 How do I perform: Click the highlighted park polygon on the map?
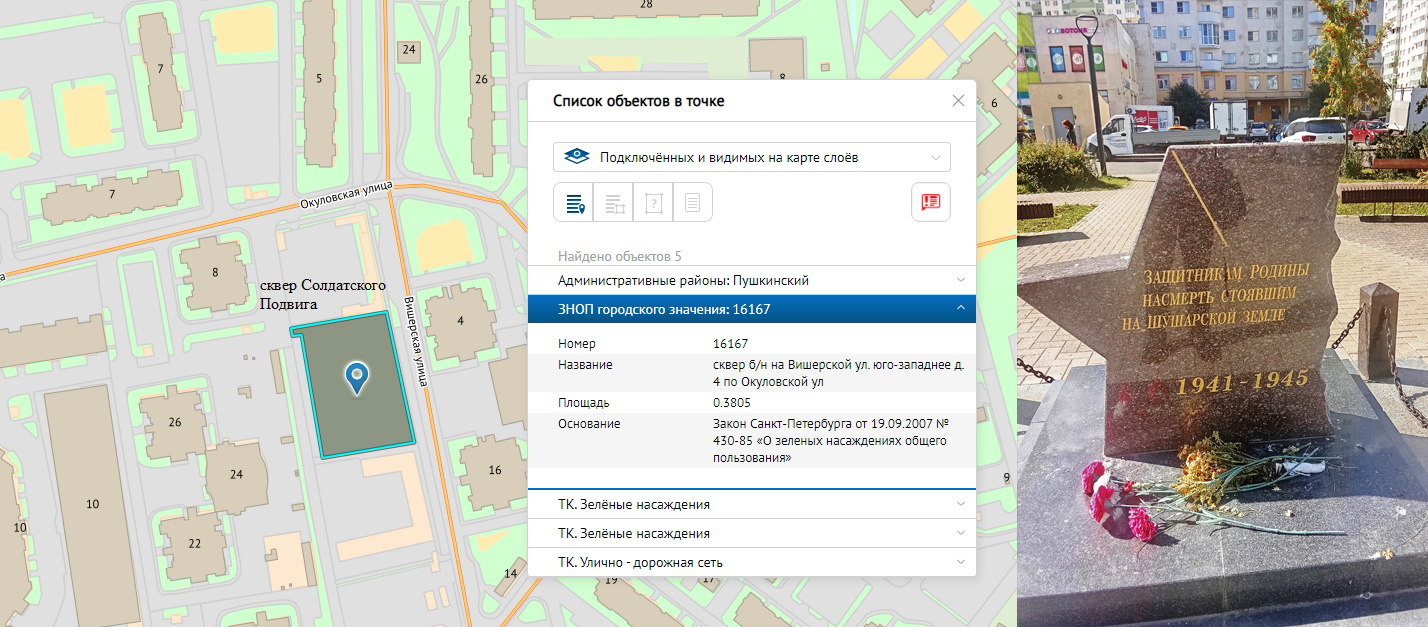tap(352, 384)
